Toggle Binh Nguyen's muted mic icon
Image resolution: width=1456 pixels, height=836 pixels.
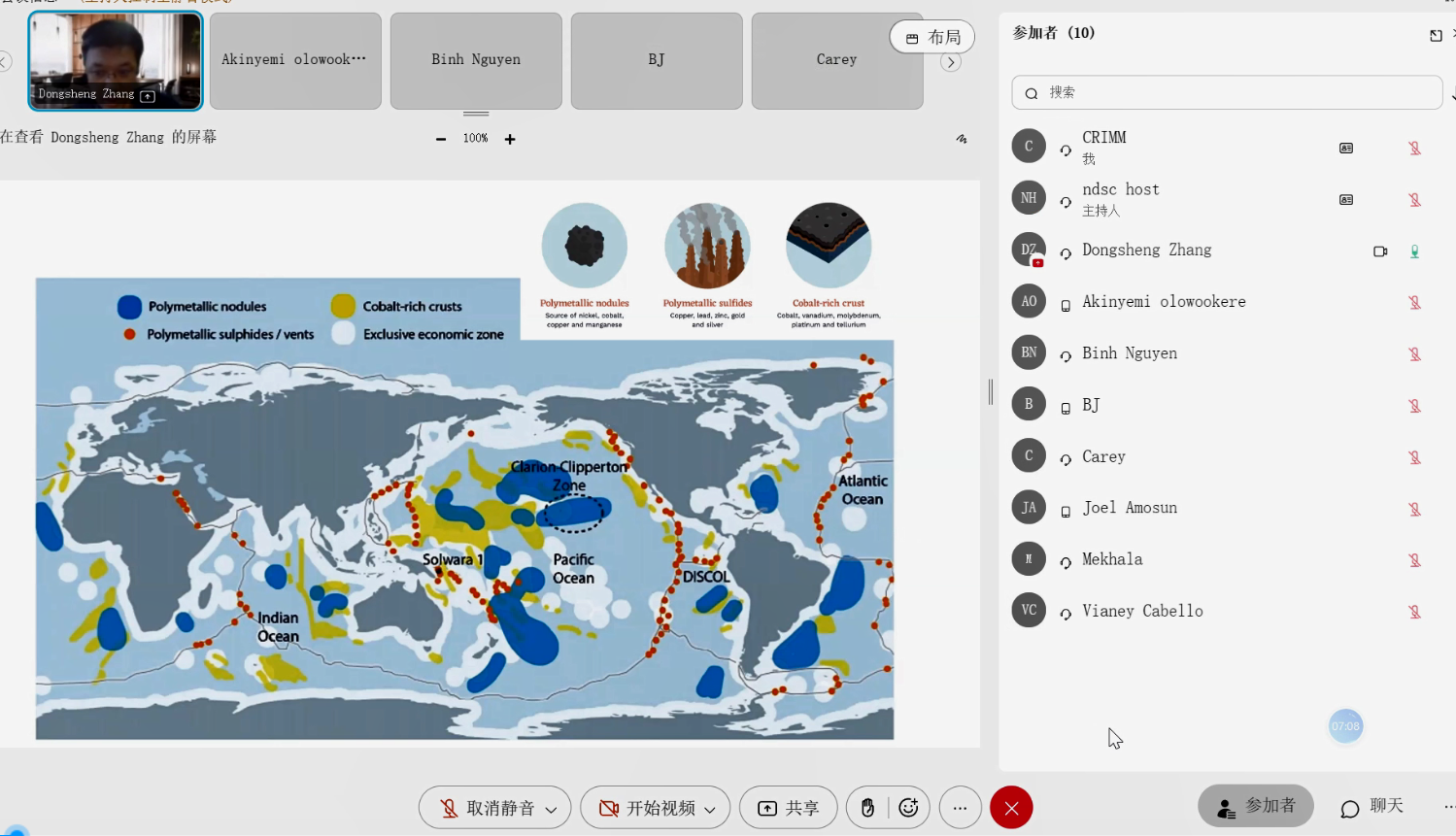[1415, 353]
